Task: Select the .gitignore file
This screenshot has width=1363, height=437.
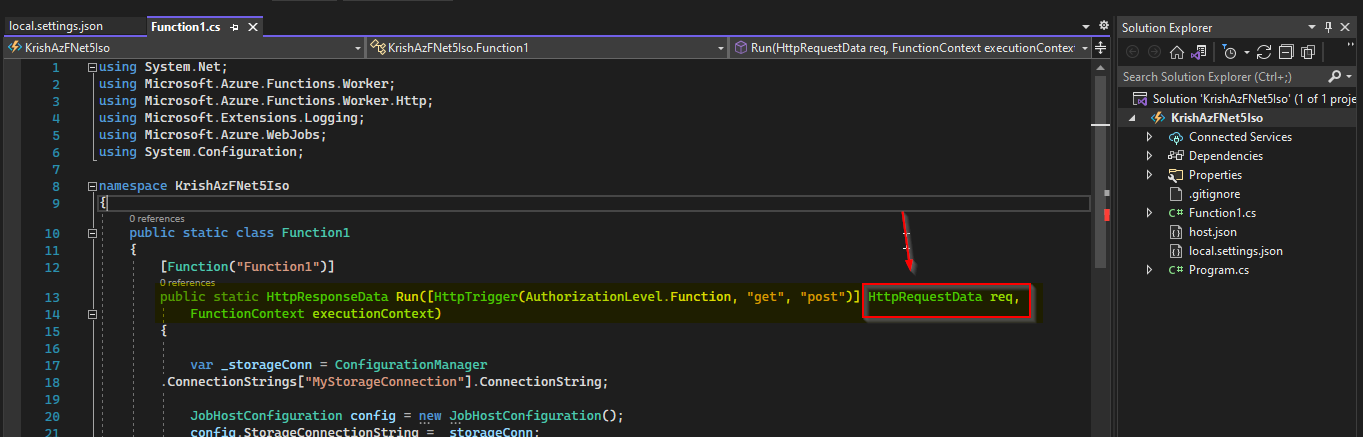Action: (x=1214, y=194)
